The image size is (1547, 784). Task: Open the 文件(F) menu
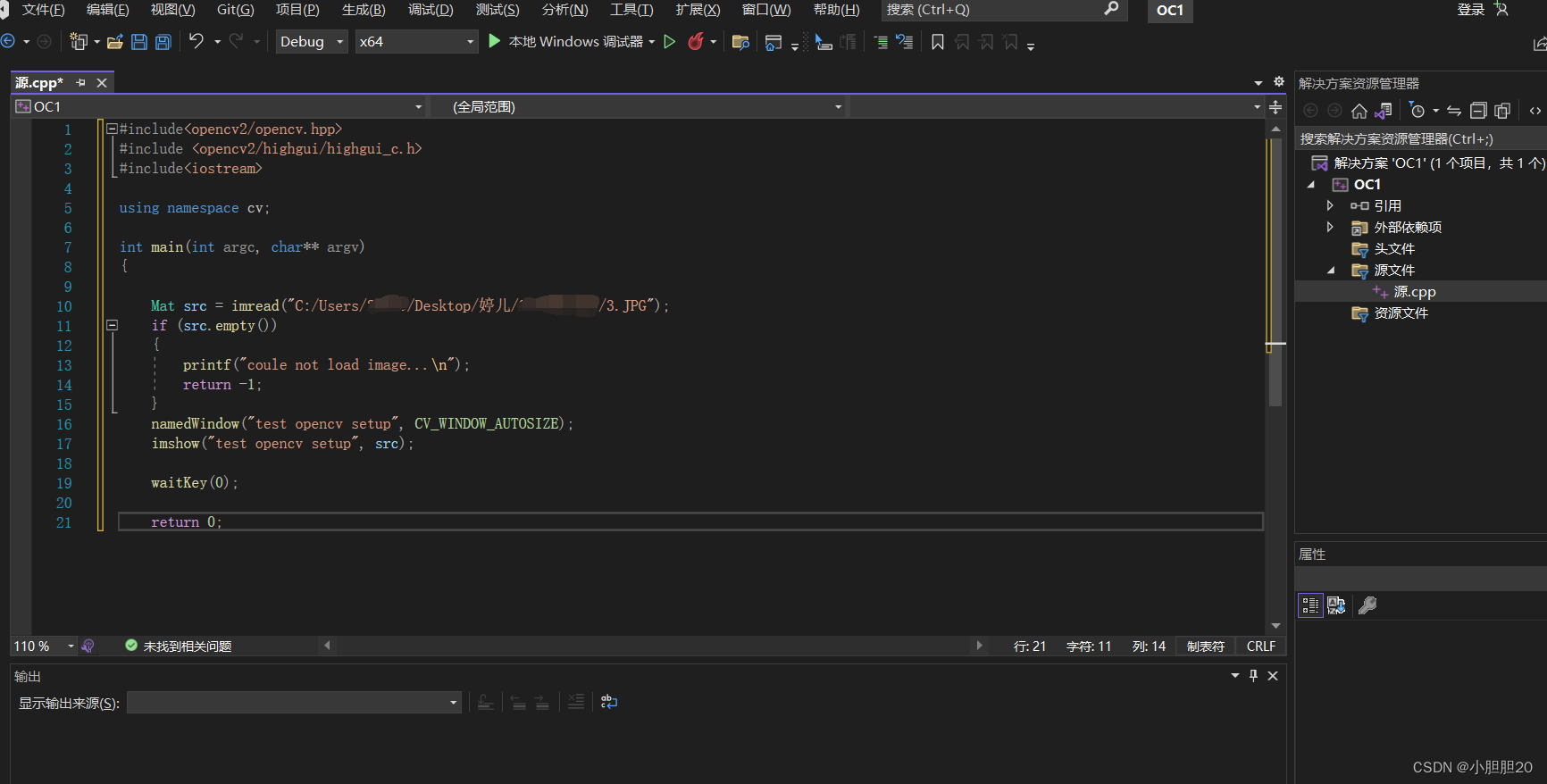pos(43,10)
